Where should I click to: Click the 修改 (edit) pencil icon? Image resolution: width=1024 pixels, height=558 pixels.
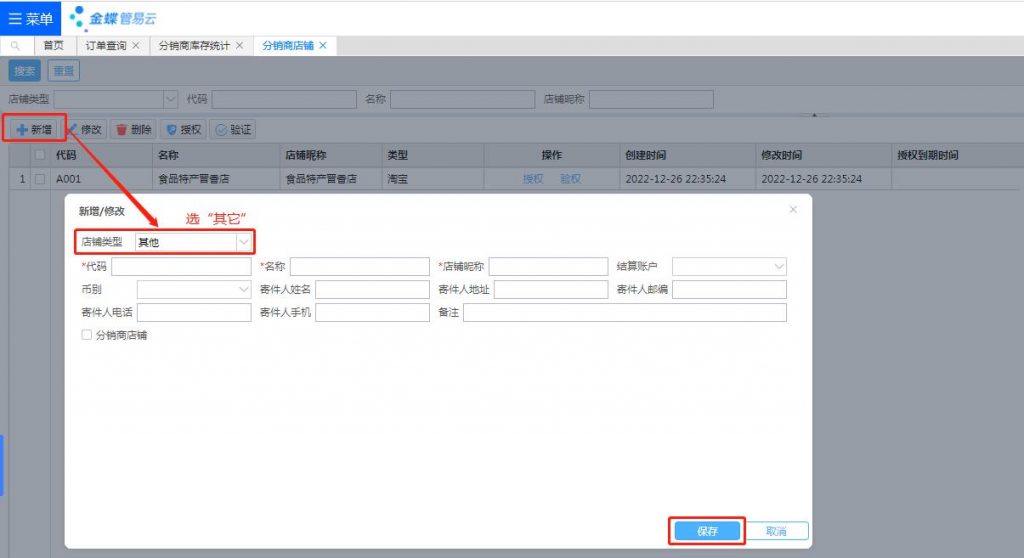click(74, 130)
